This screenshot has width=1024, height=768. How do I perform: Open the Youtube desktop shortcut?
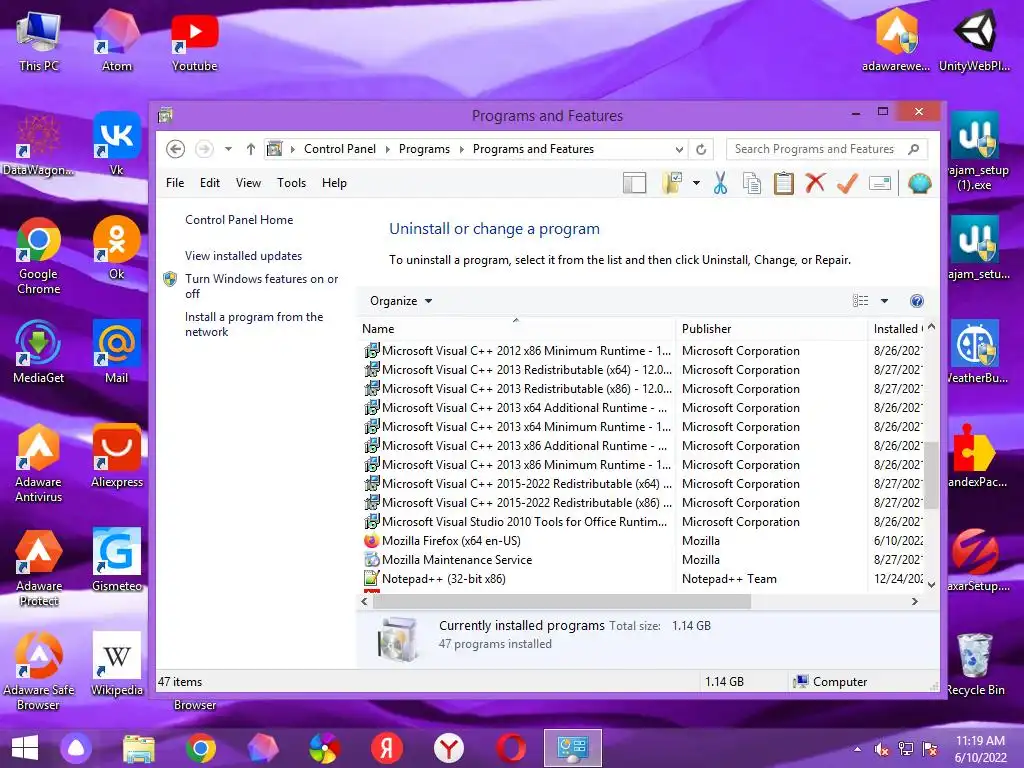tap(195, 42)
